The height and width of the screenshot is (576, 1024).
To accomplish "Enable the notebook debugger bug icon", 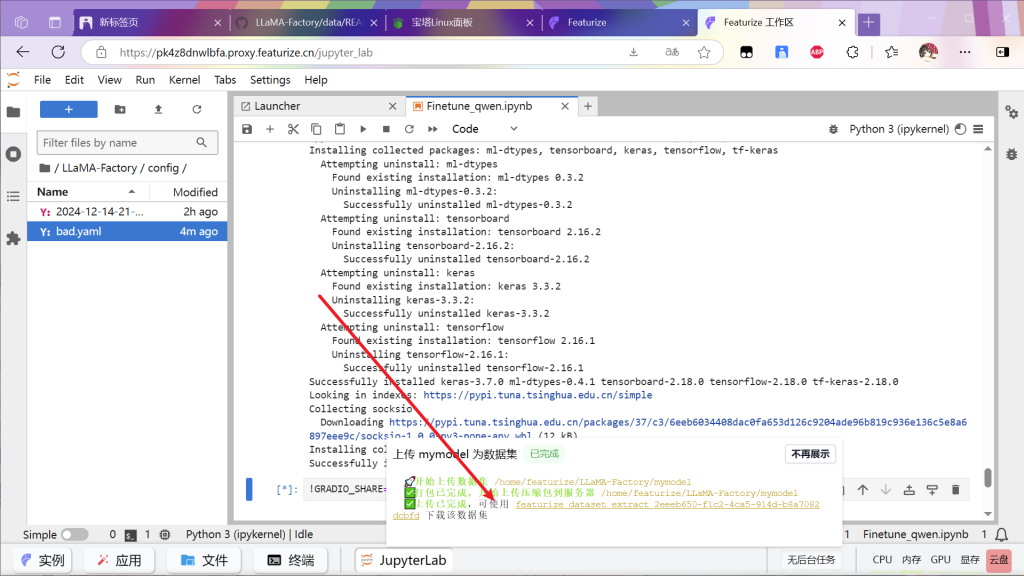I will click(x=1011, y=154).
